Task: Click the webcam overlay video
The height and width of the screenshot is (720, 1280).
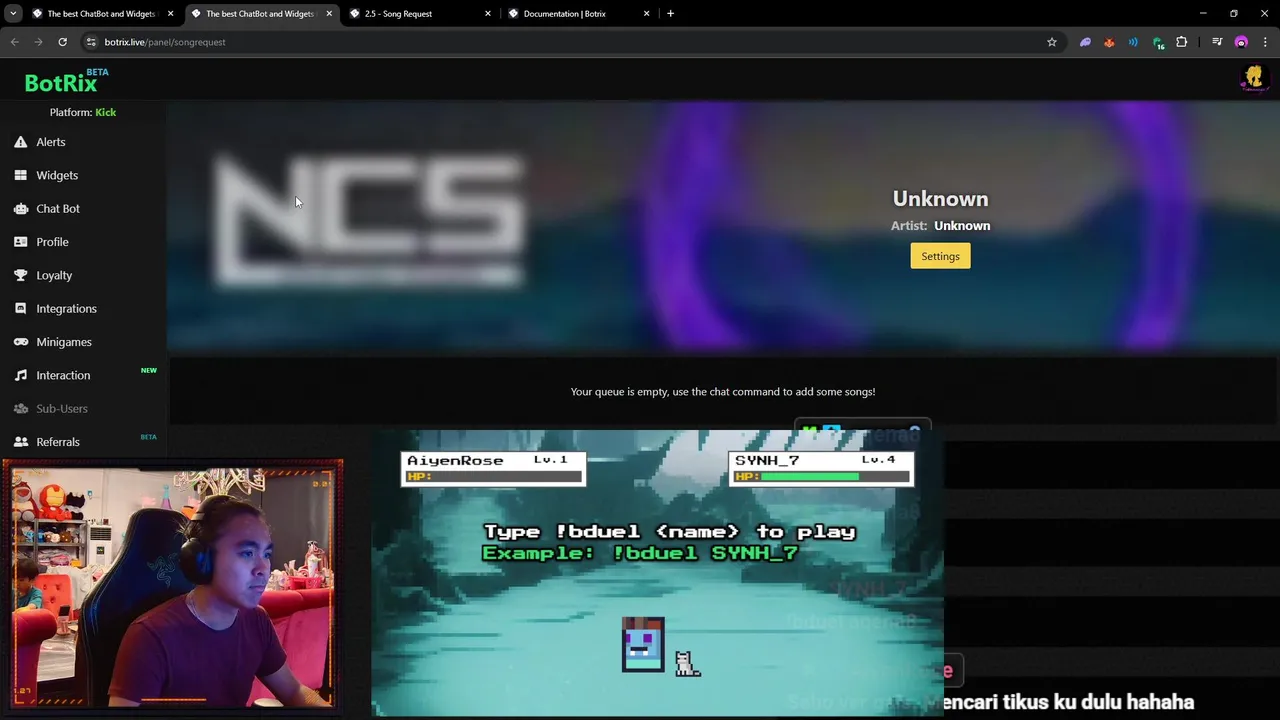Action: tap(173, 586)
